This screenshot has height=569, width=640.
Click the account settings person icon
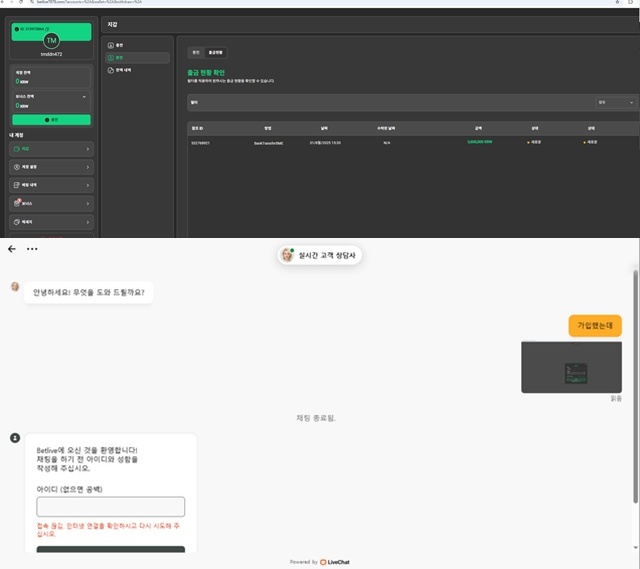(15, 166)
